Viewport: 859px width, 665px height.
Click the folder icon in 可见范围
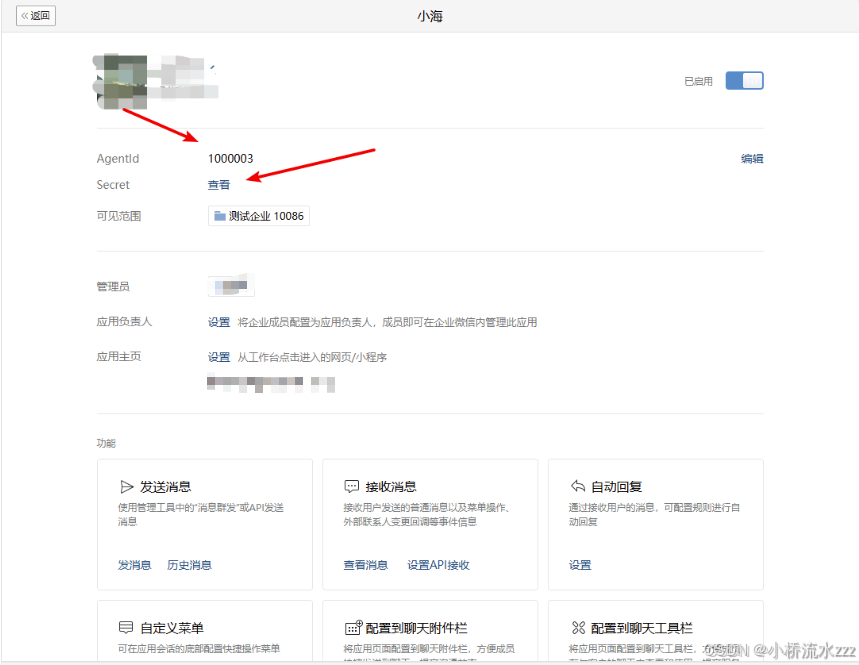220,216
